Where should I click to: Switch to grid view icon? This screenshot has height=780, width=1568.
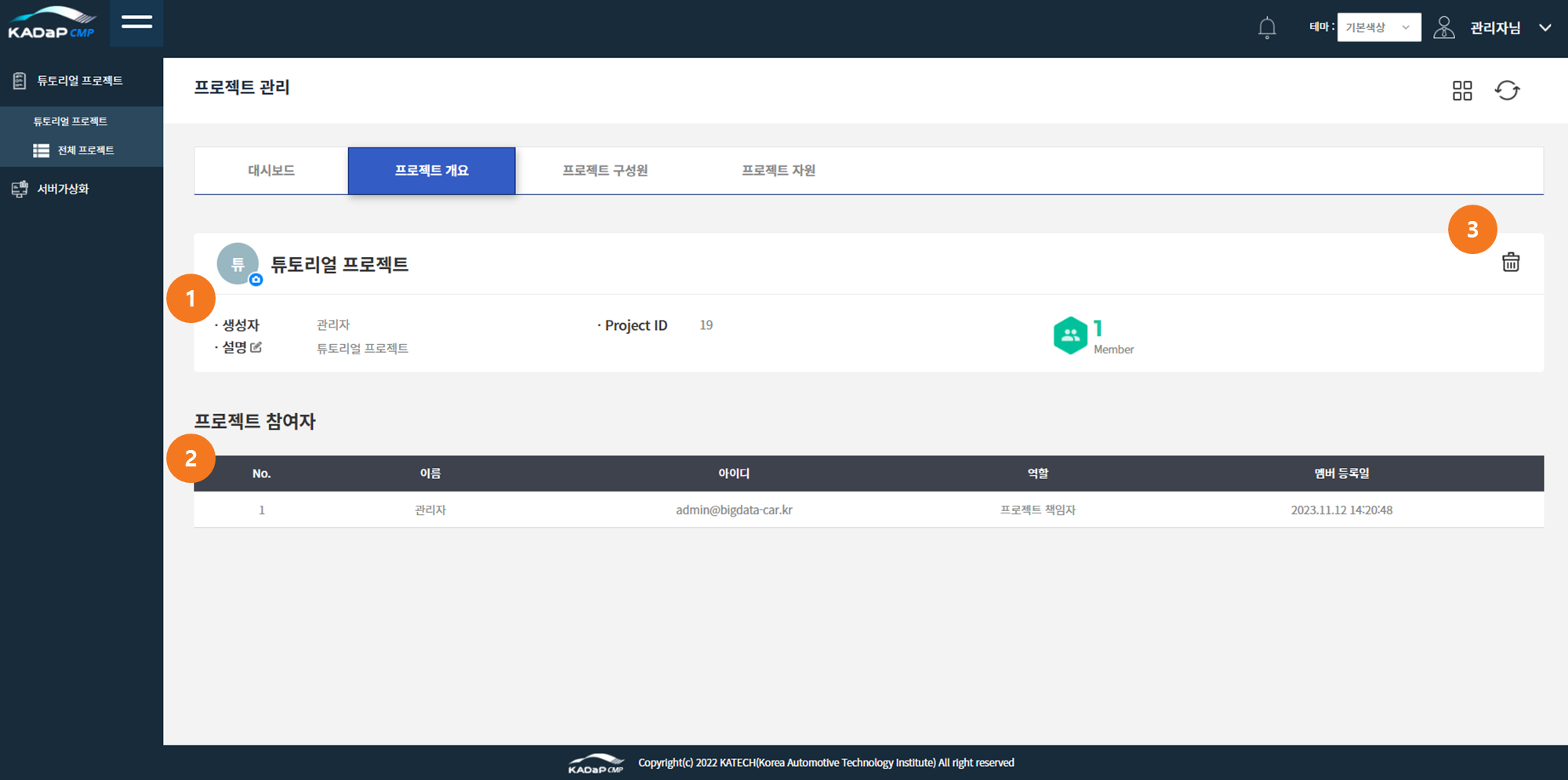coord(1461,91)
